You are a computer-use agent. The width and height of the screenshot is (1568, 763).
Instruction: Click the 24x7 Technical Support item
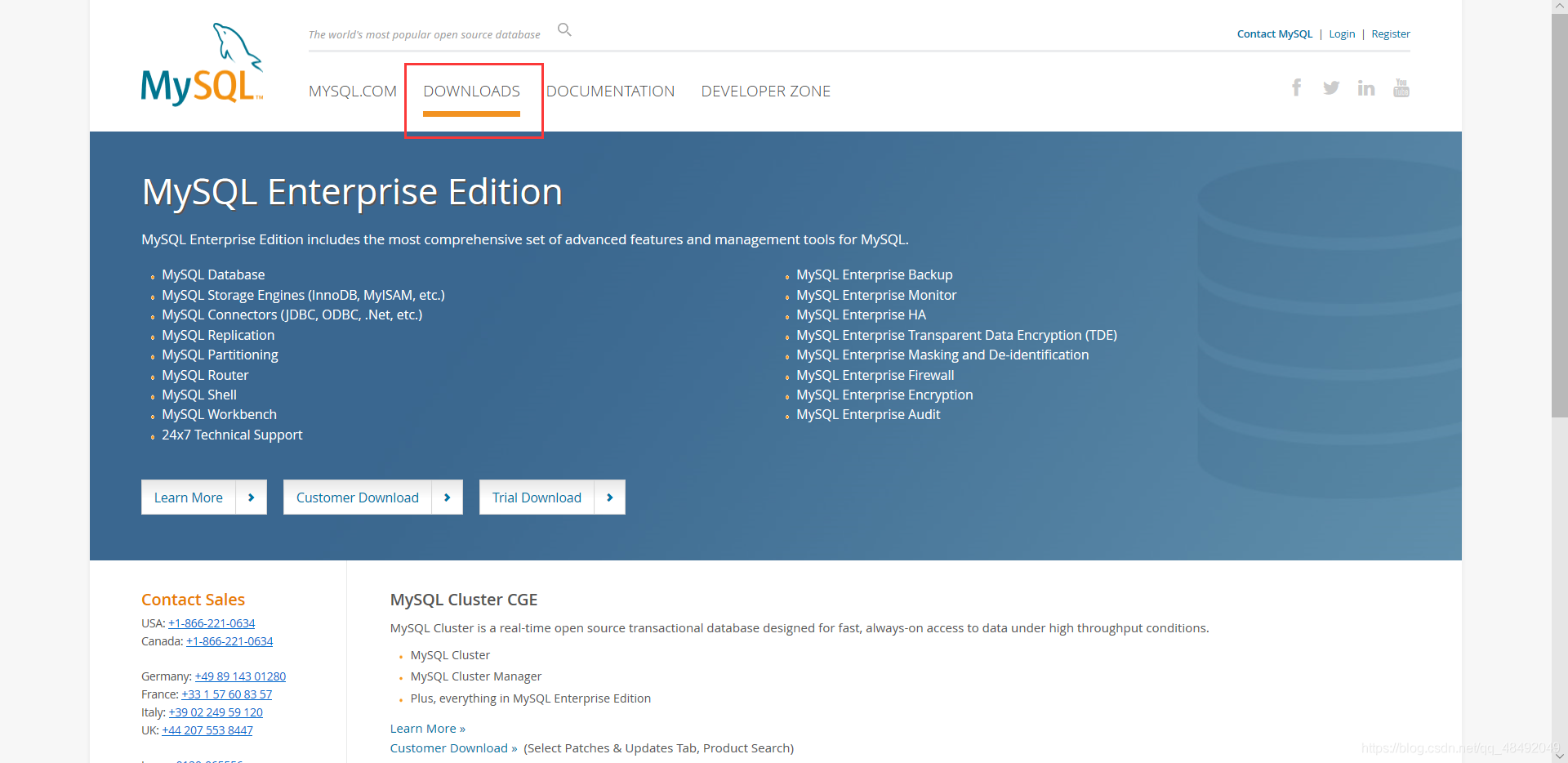[x=232, y=435]
